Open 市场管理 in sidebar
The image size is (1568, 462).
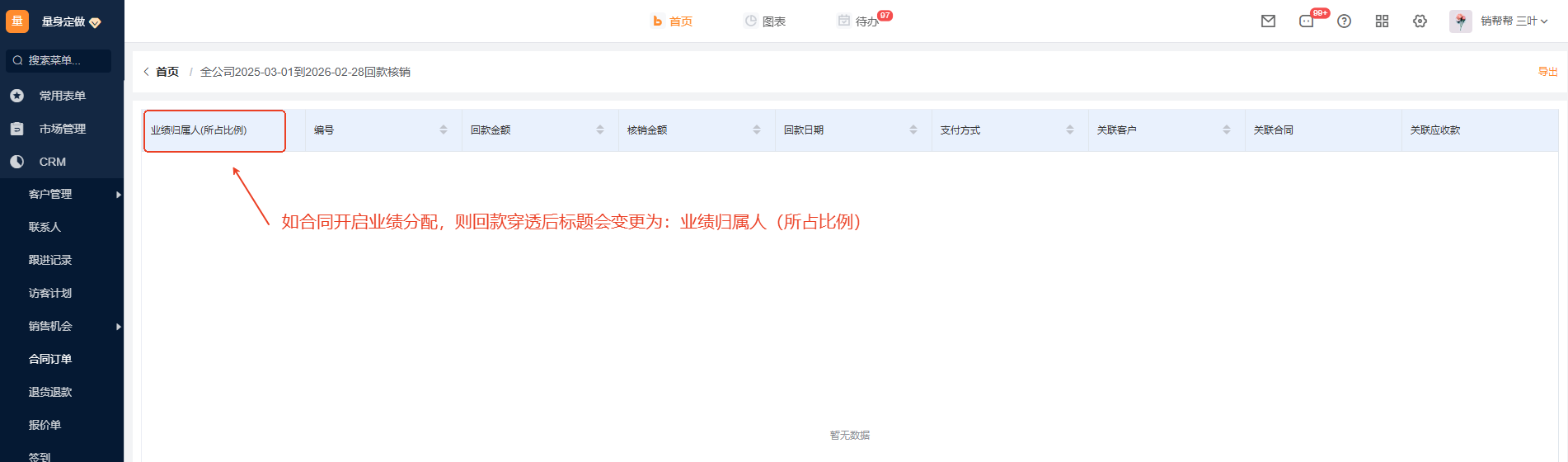62,129
